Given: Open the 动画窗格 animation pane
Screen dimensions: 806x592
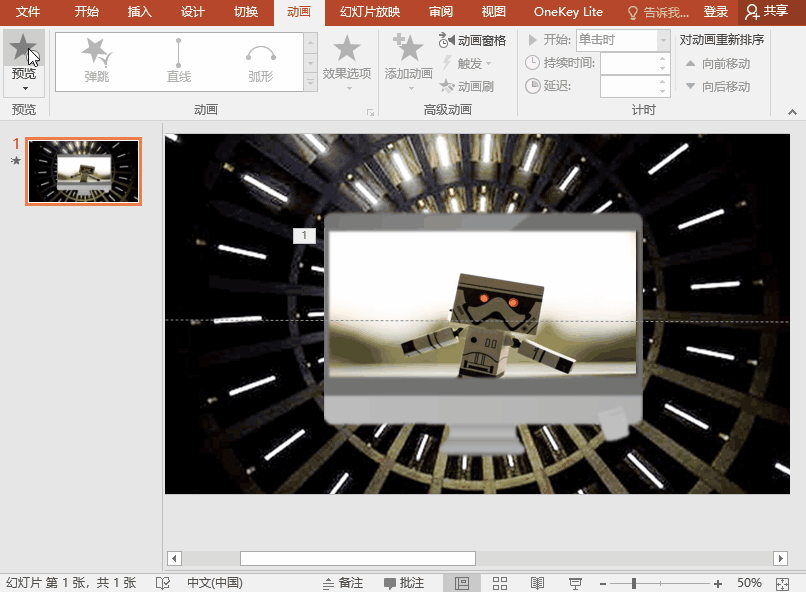Looking at the screenshot, I should (x=473, y=41).
